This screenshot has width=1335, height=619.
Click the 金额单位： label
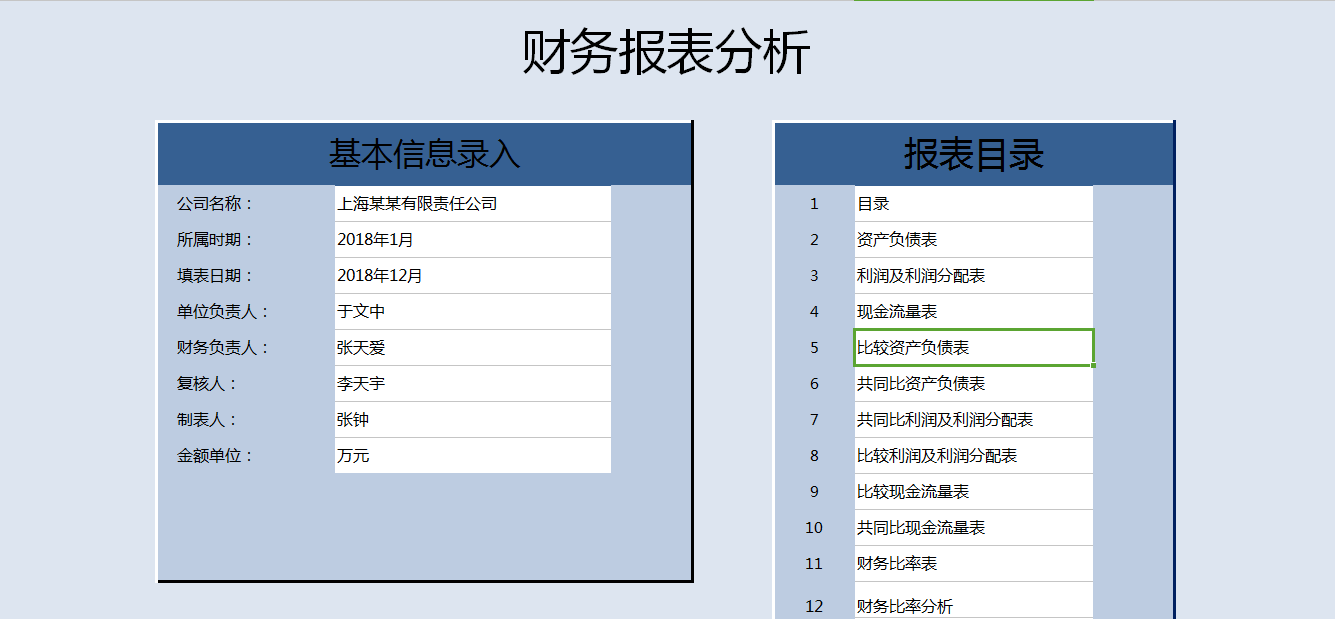tap(215, 456)
